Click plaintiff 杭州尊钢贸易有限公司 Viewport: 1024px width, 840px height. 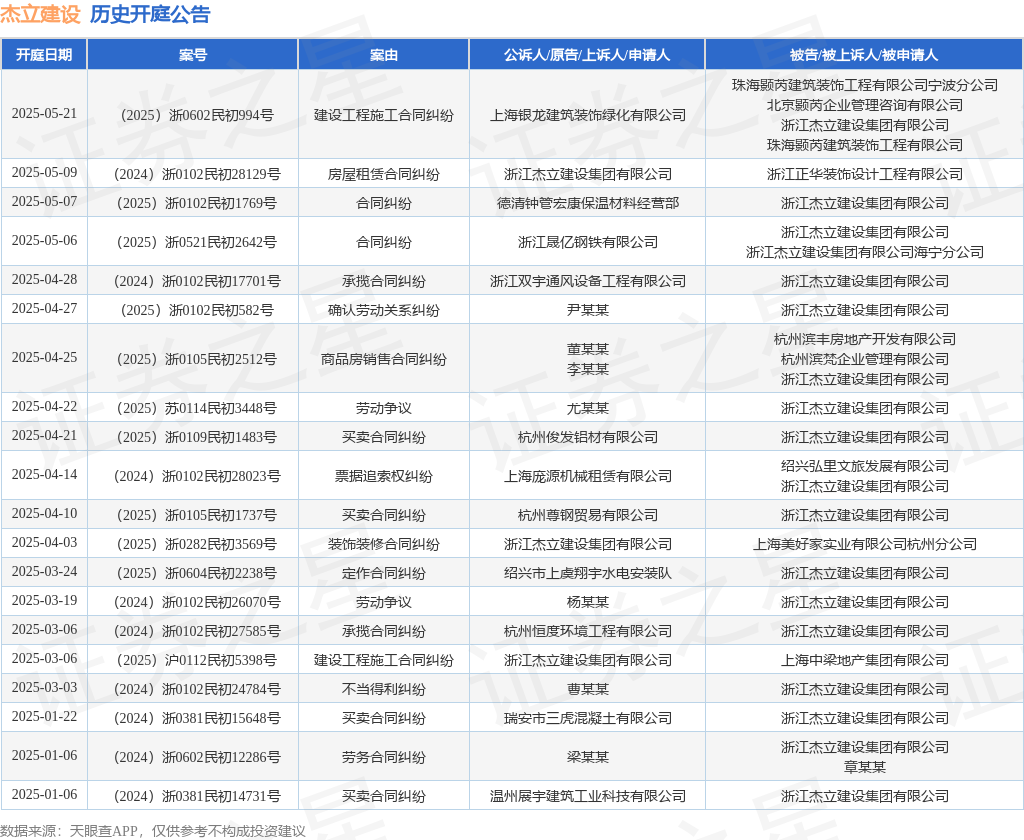point(587,515)
